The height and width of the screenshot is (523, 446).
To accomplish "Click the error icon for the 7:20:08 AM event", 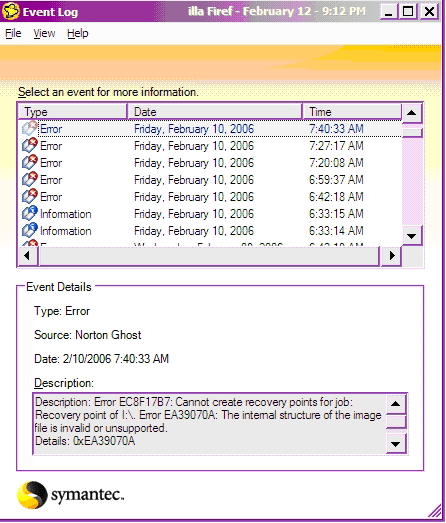I will tap(30, 162).
